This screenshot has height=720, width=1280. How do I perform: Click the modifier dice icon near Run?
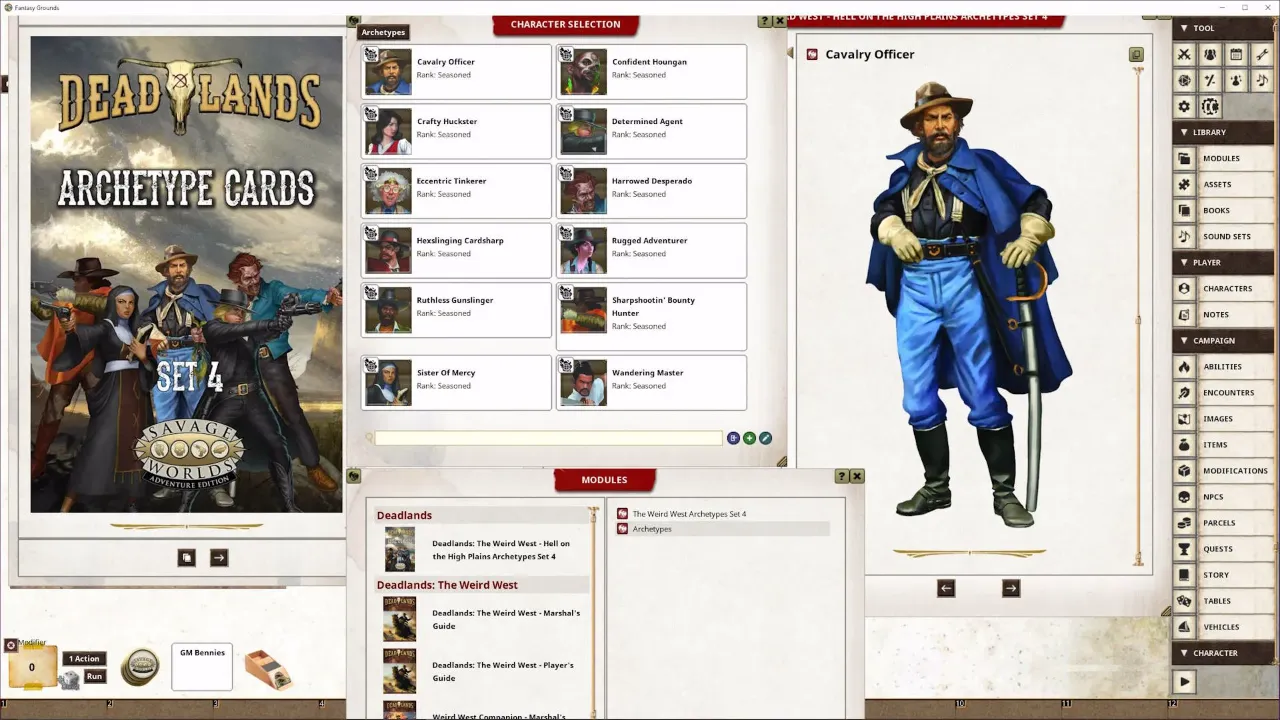pos(69,679)
